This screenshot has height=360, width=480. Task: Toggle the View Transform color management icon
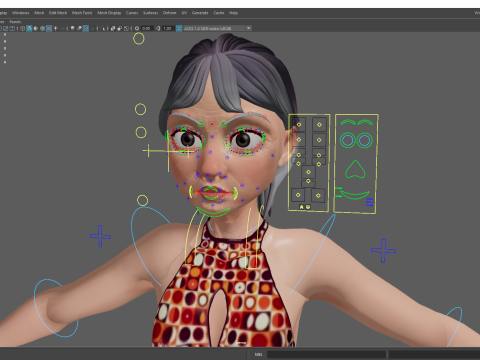coord(179,28)
